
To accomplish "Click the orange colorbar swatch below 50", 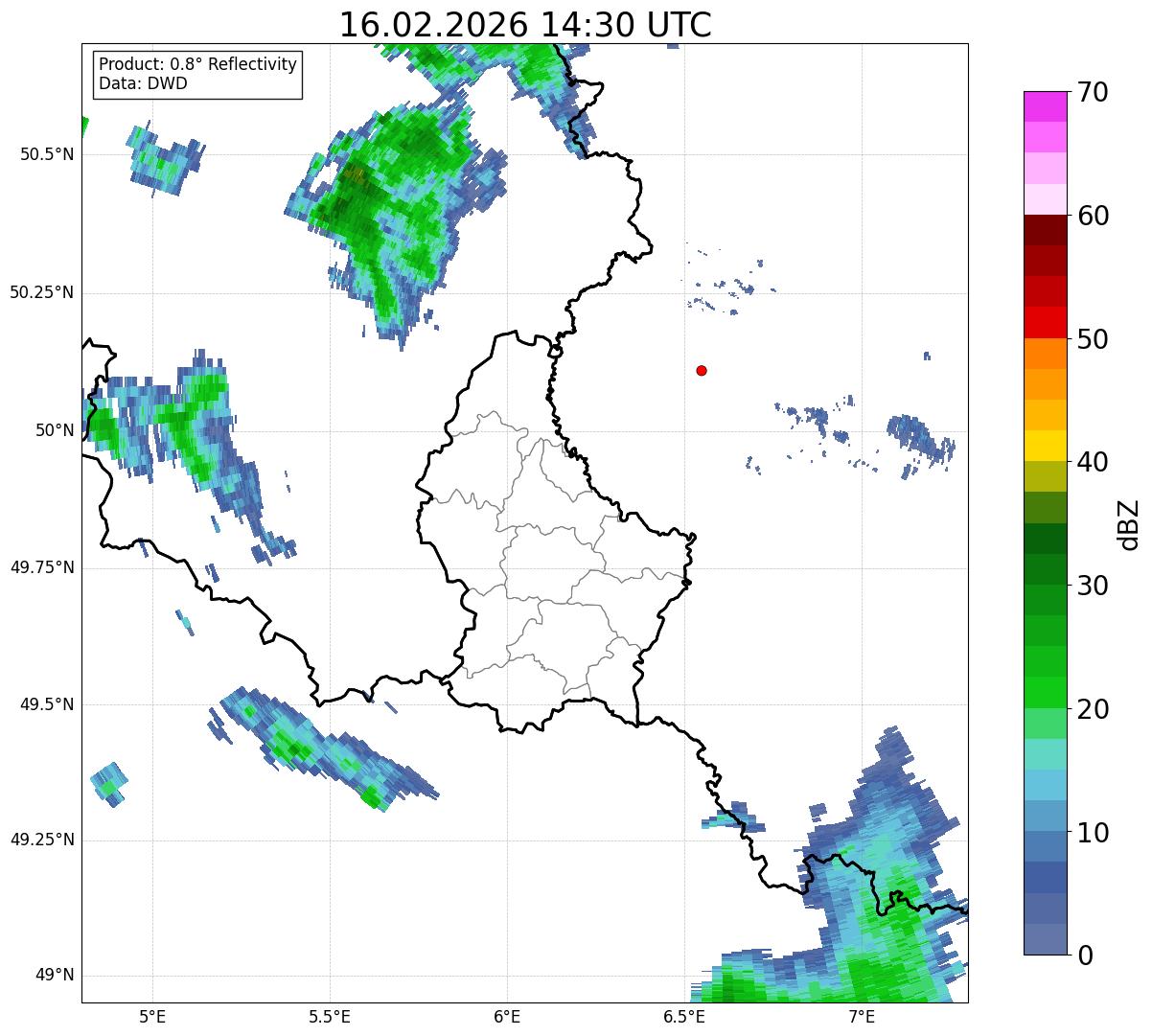I will [x=1046, y=354].
